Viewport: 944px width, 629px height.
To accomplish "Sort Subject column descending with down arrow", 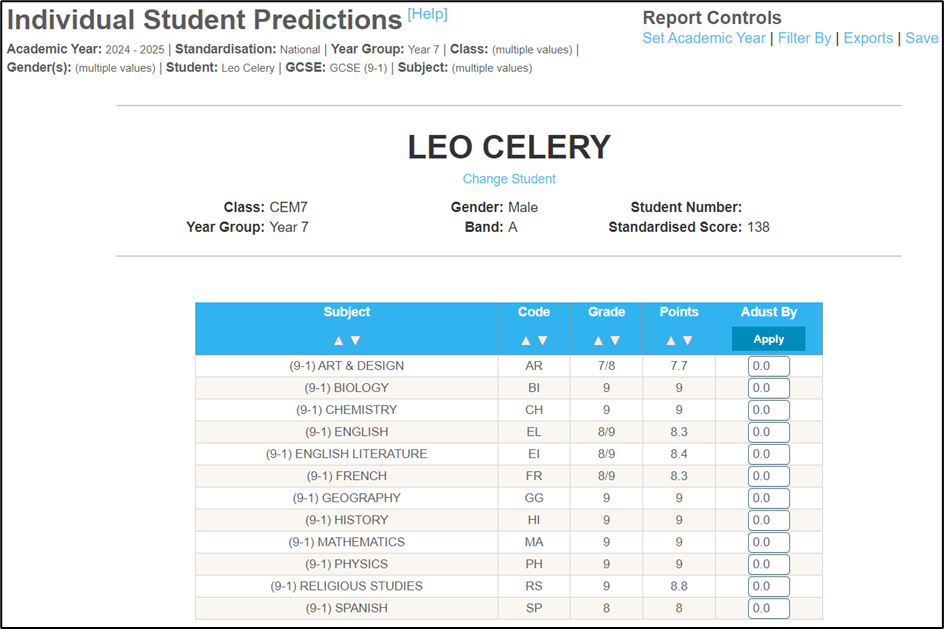I will (355, 341).
